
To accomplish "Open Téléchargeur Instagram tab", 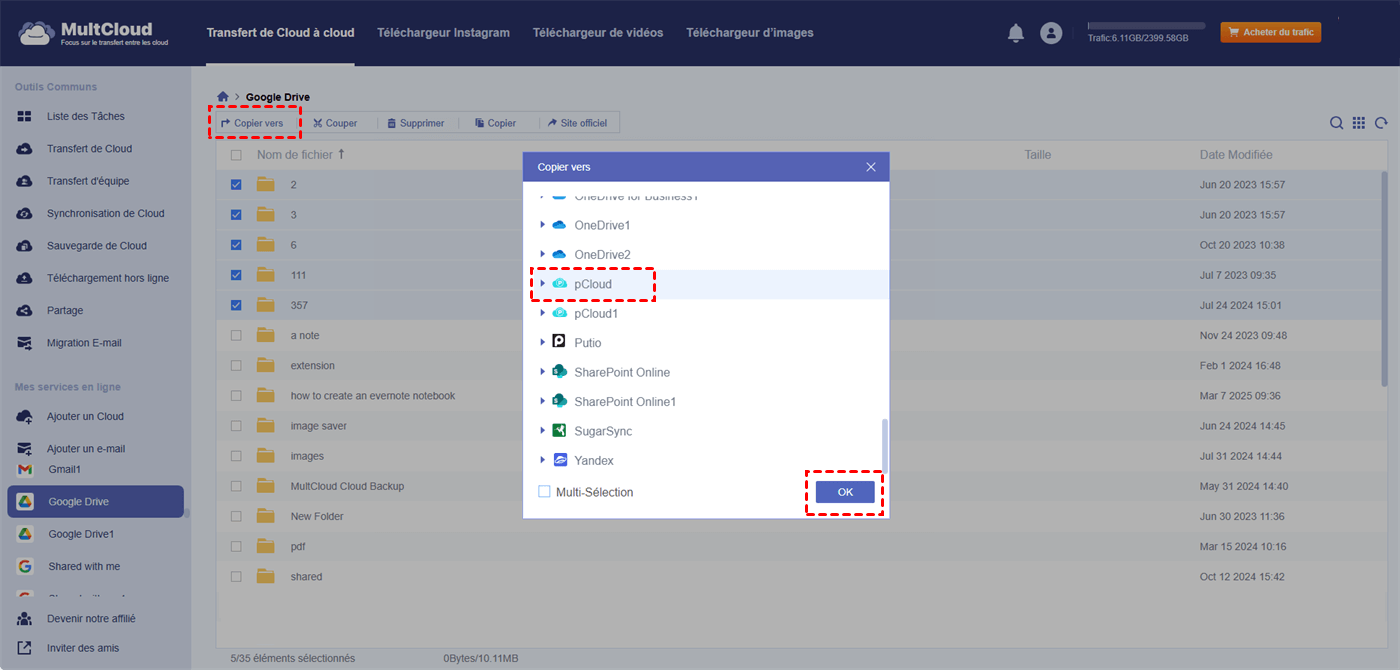I will (x=443, y=33).
